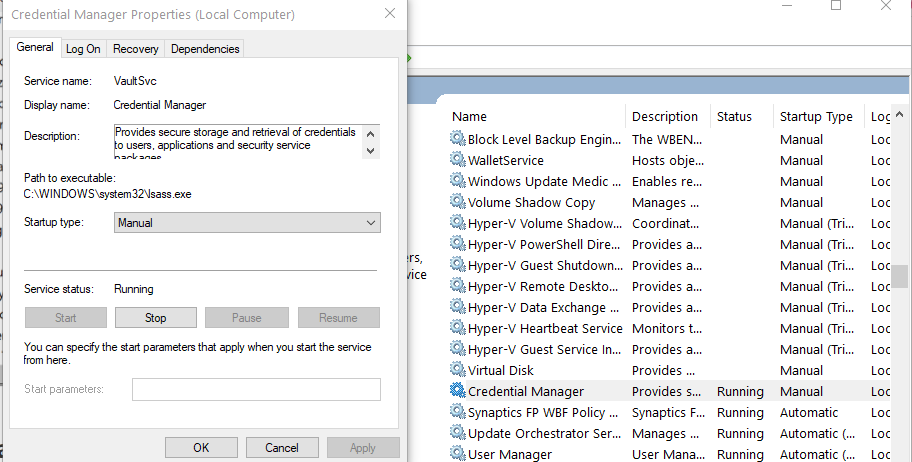
Task: Click Manual startup type of WalletService row
Action: [x=801, y=161]
